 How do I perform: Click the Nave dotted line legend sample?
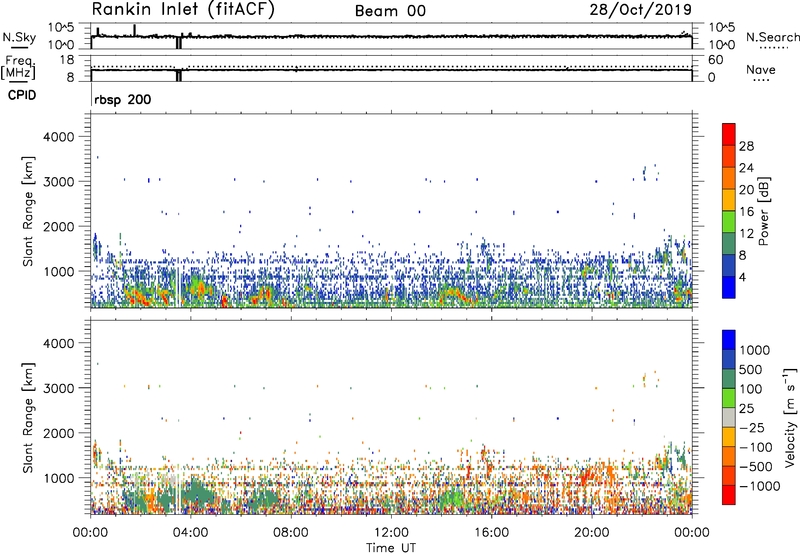click(761, 80)
